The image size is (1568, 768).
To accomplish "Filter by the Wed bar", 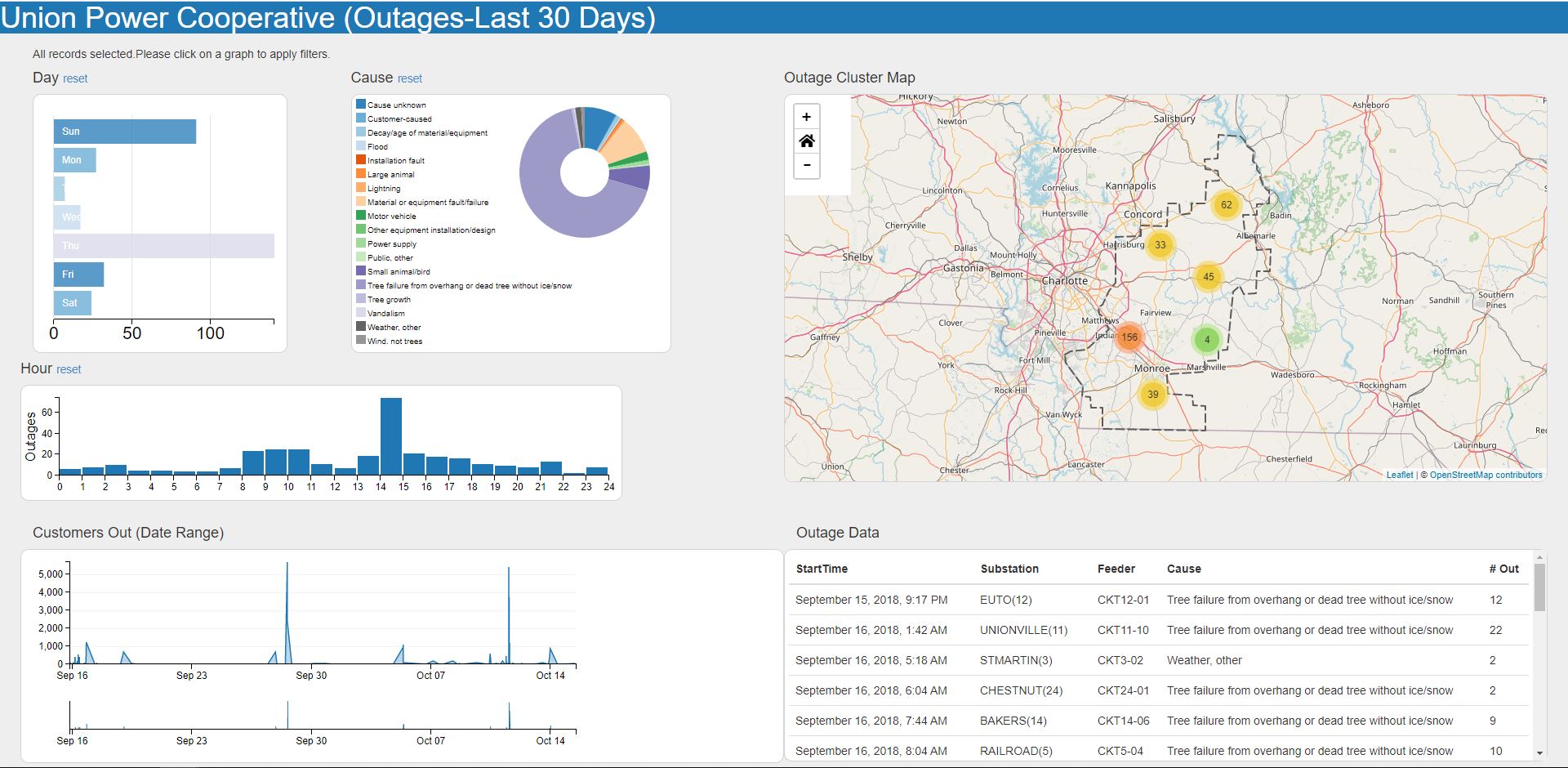I will coord(67,217).
